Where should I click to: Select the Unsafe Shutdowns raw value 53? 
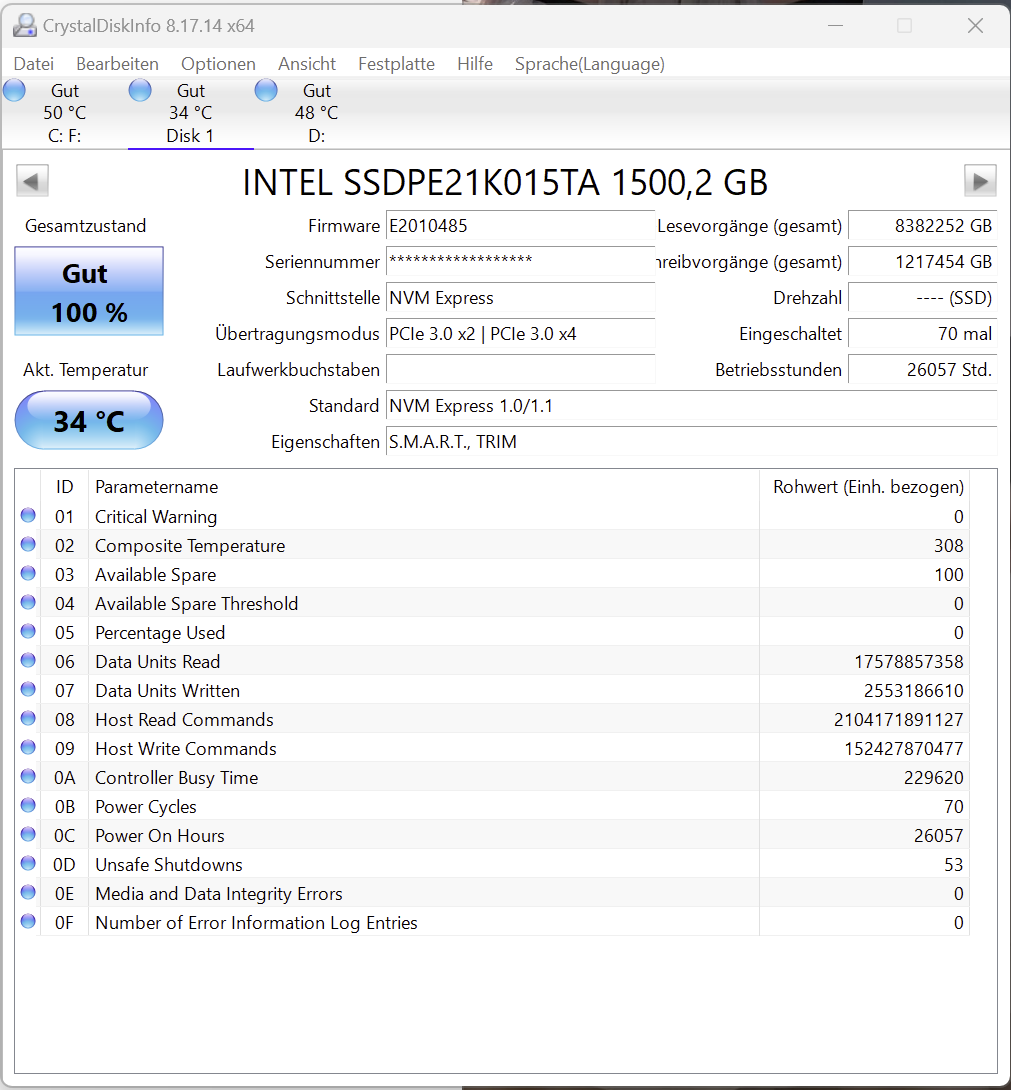[954, 865]
